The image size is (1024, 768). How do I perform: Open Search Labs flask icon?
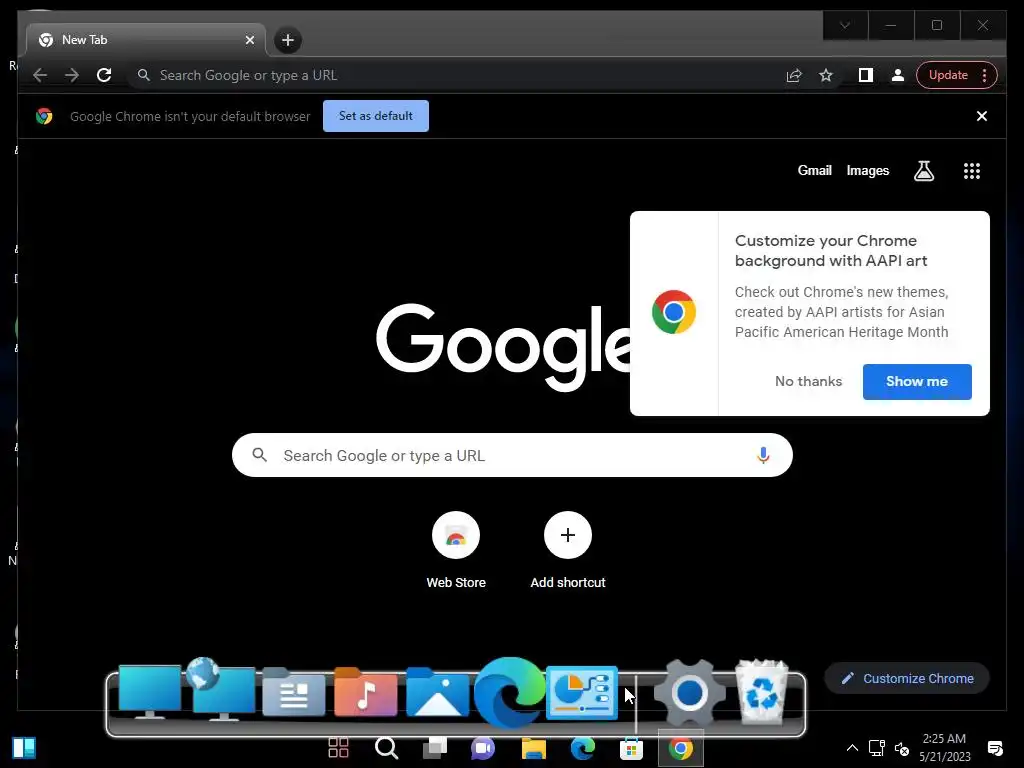[923, 171]
